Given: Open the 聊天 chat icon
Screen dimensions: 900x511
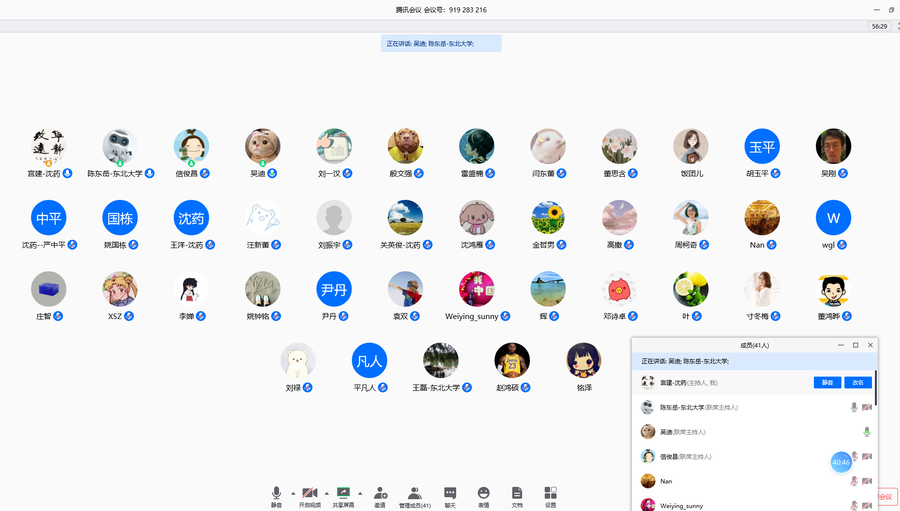Looking at the screenshot, I should pyautogui.click(x=450, y=493).
